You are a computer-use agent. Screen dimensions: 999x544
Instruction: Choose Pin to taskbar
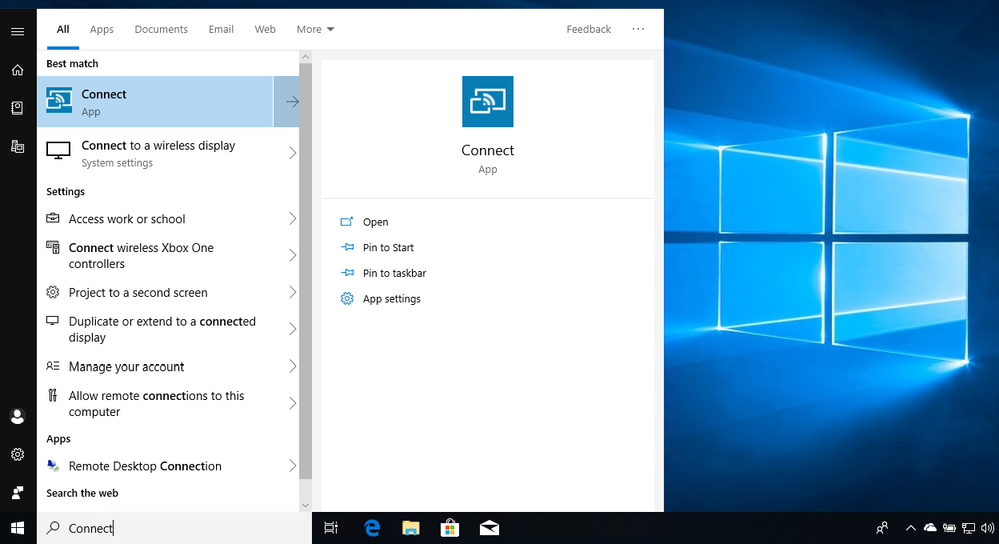pos(394,273)
